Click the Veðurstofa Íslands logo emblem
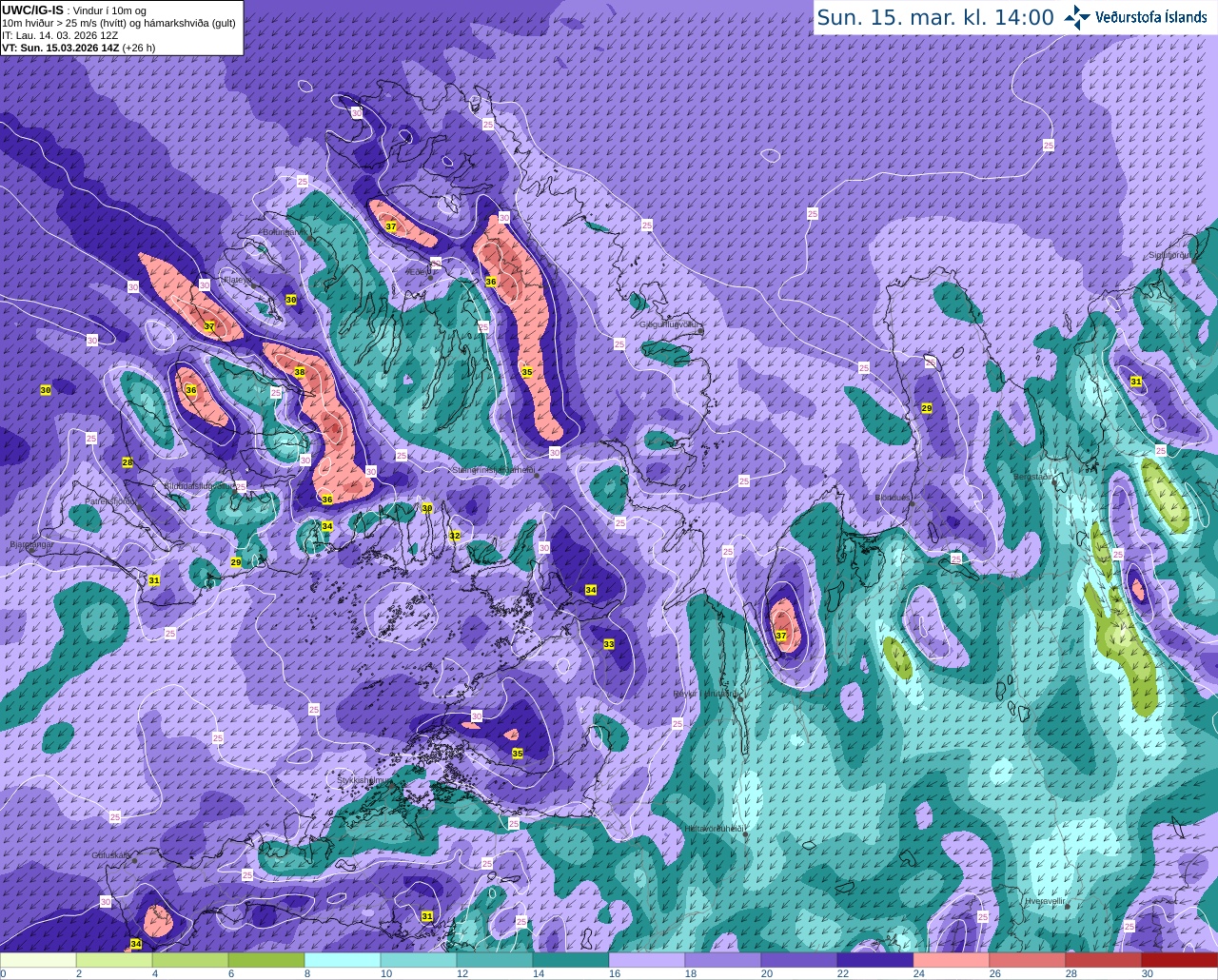This screenshot has width=1218, height=980. tap(1078, 17)
